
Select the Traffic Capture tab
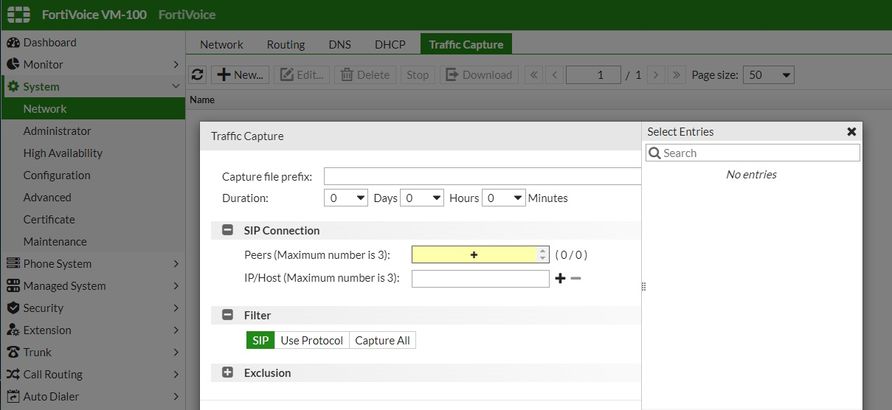[466, 44]
